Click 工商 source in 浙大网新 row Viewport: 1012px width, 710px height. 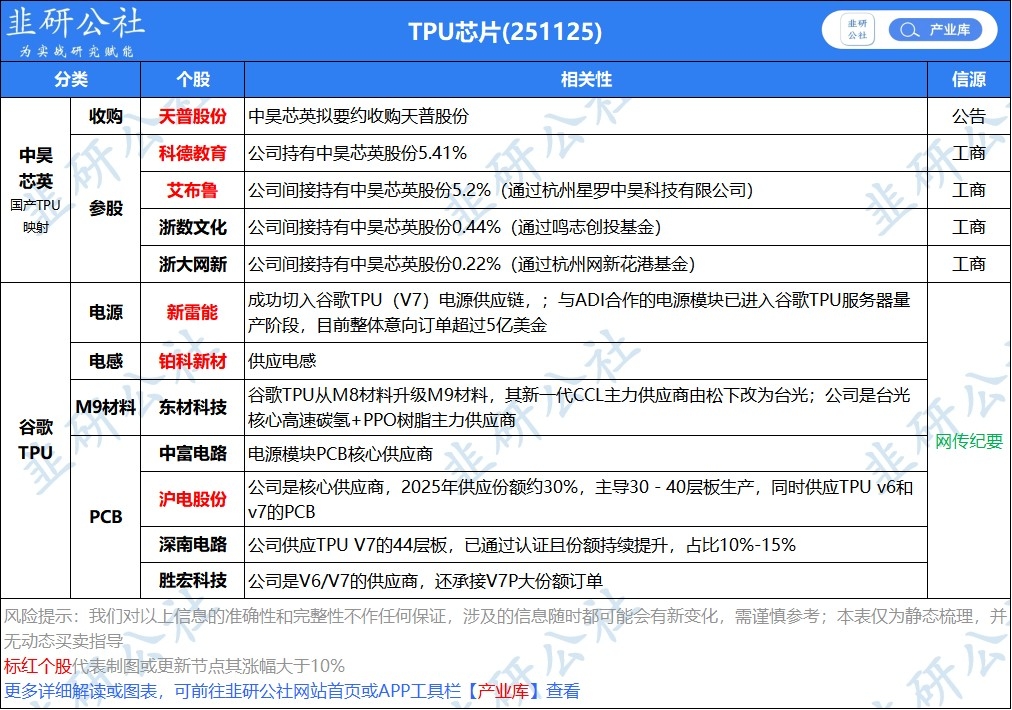coord(969,264)
